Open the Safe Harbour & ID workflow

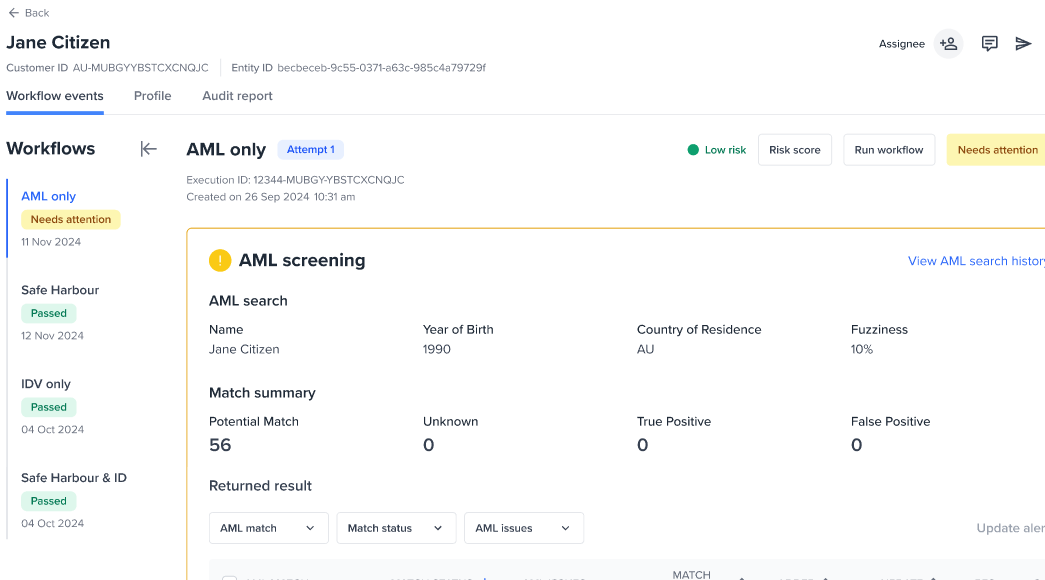(74, 478)
